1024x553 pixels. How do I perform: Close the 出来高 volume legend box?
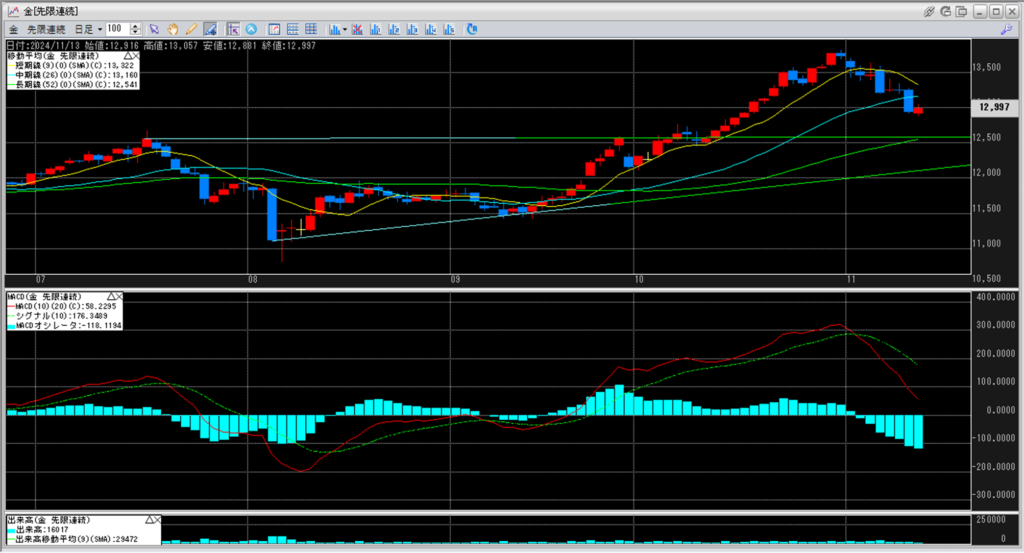pyautogui.click(x=156, y=520)
